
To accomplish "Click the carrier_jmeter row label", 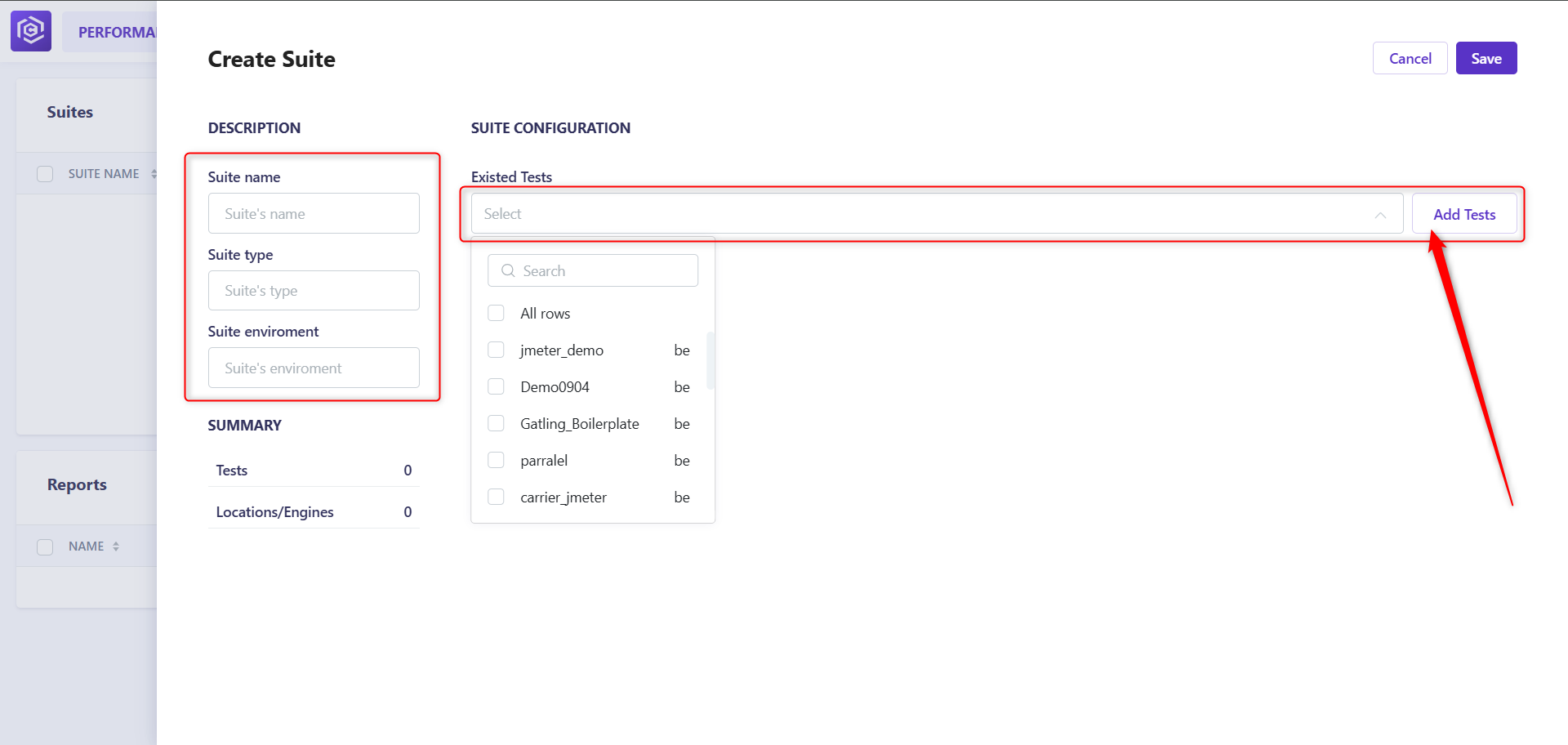I will [x=563, y=497].
